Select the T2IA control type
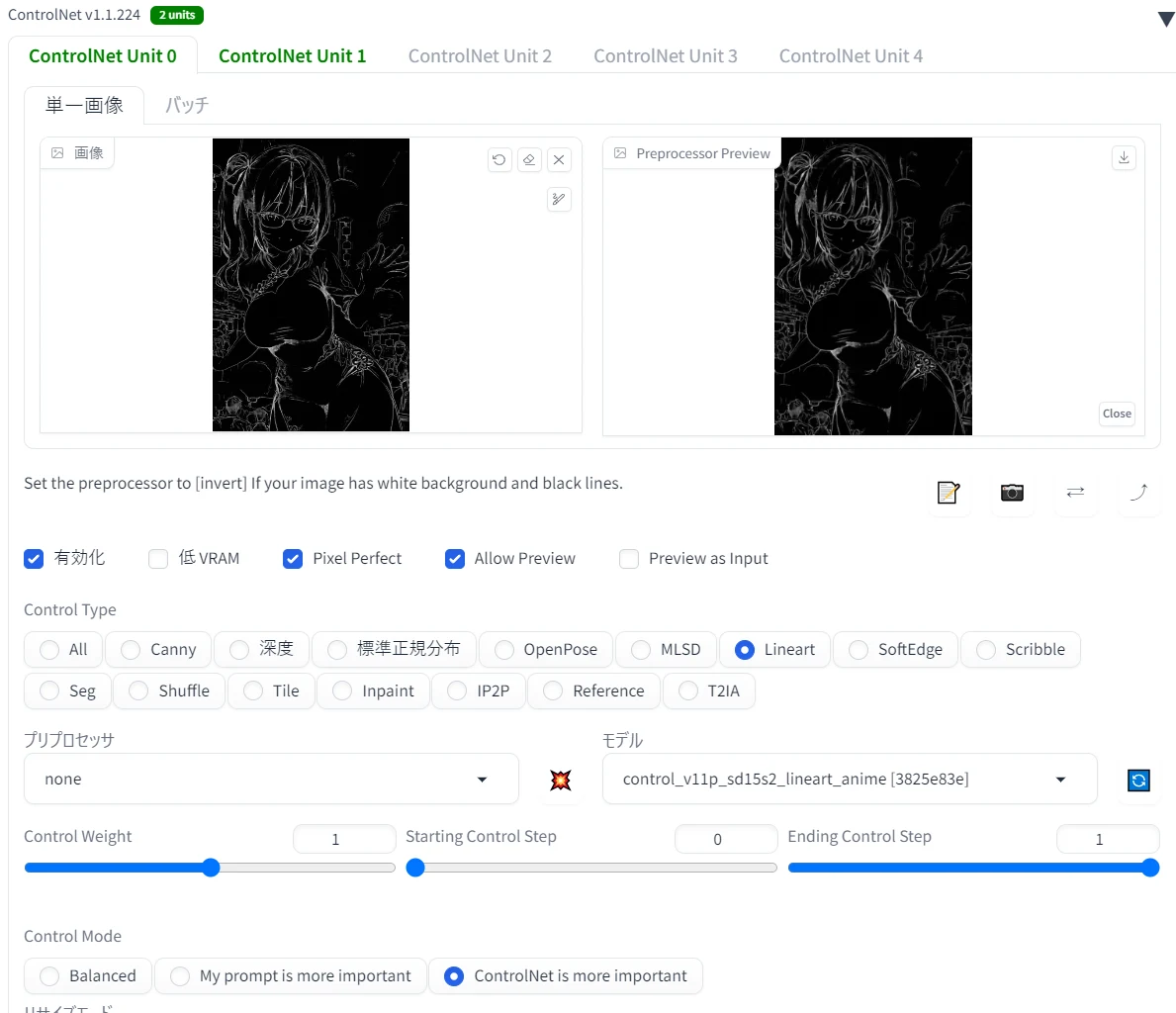 click(709, 691)
